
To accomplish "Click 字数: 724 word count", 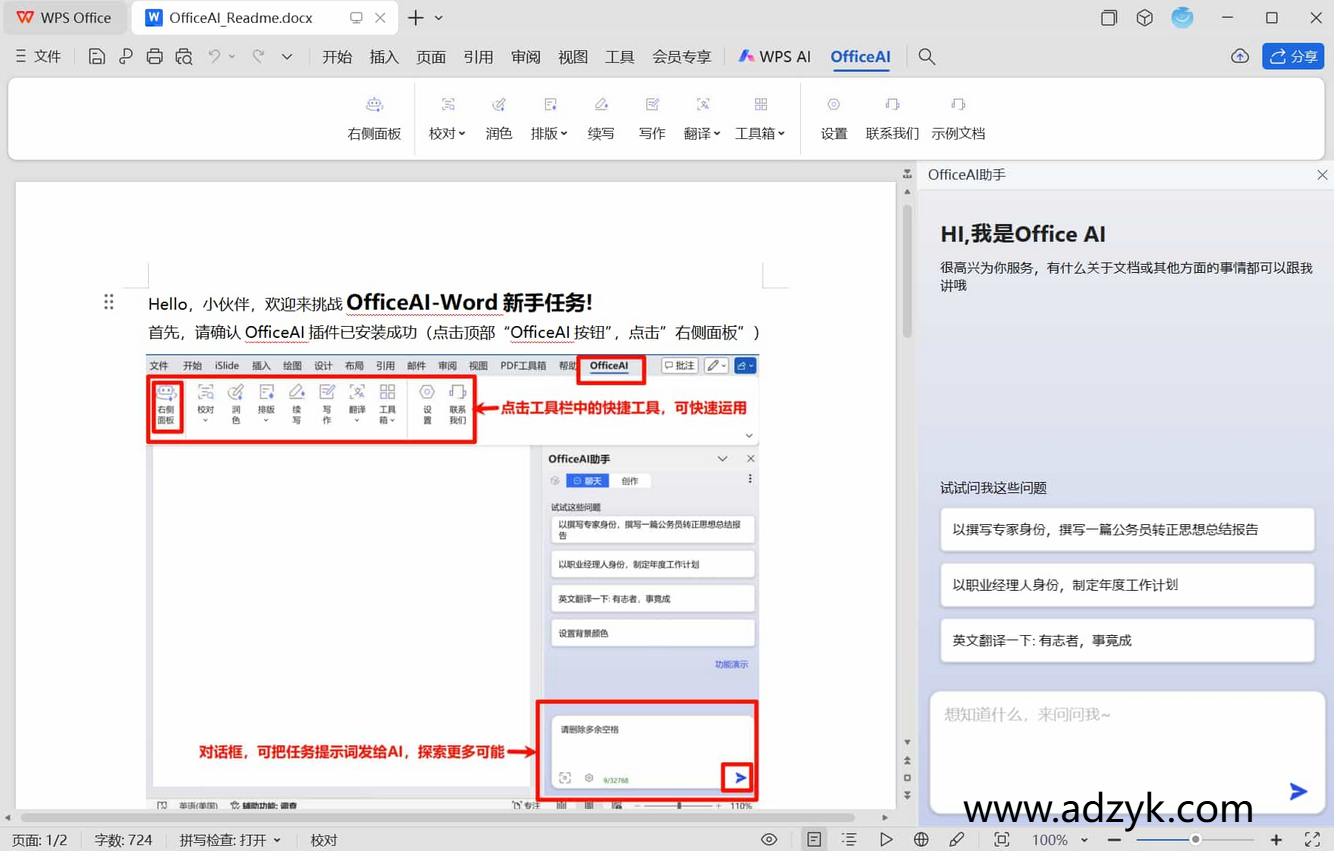I will (124, 840).
